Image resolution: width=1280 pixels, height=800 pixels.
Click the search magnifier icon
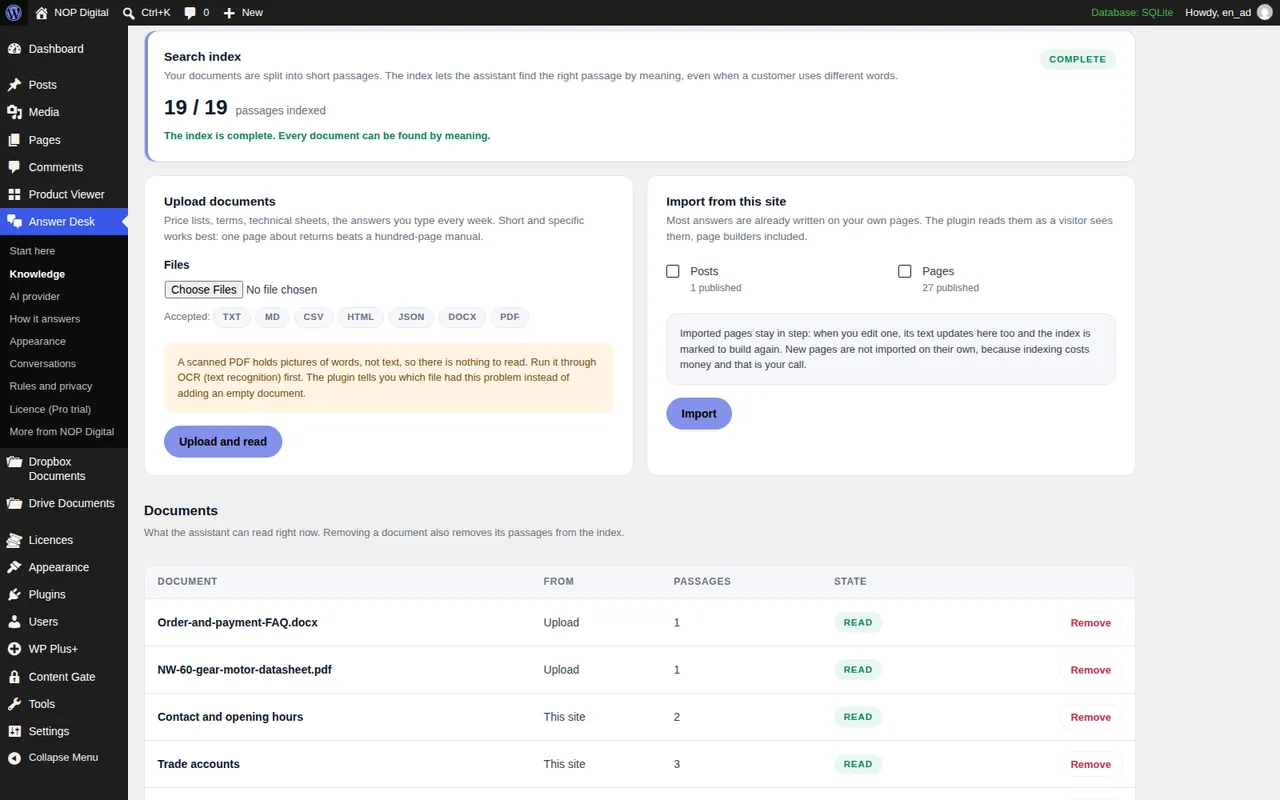click(x=129, y=13)
